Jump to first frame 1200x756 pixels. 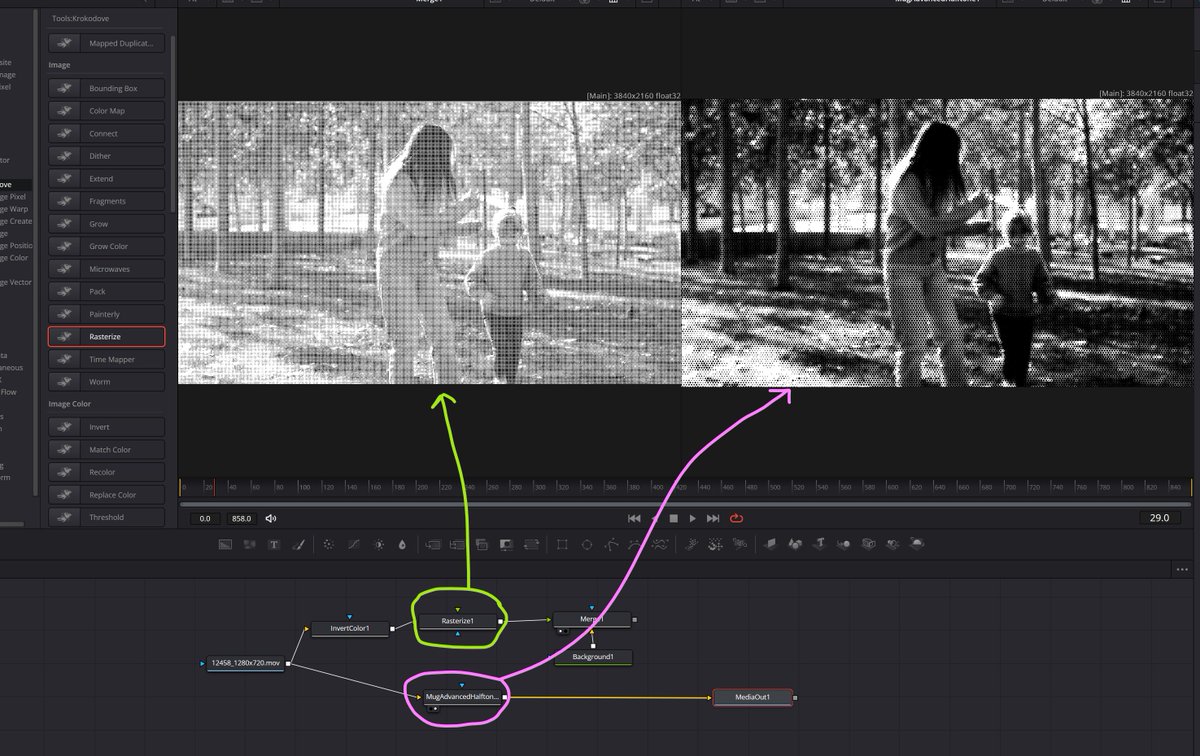pyautogui.click(x=634, y=518)
